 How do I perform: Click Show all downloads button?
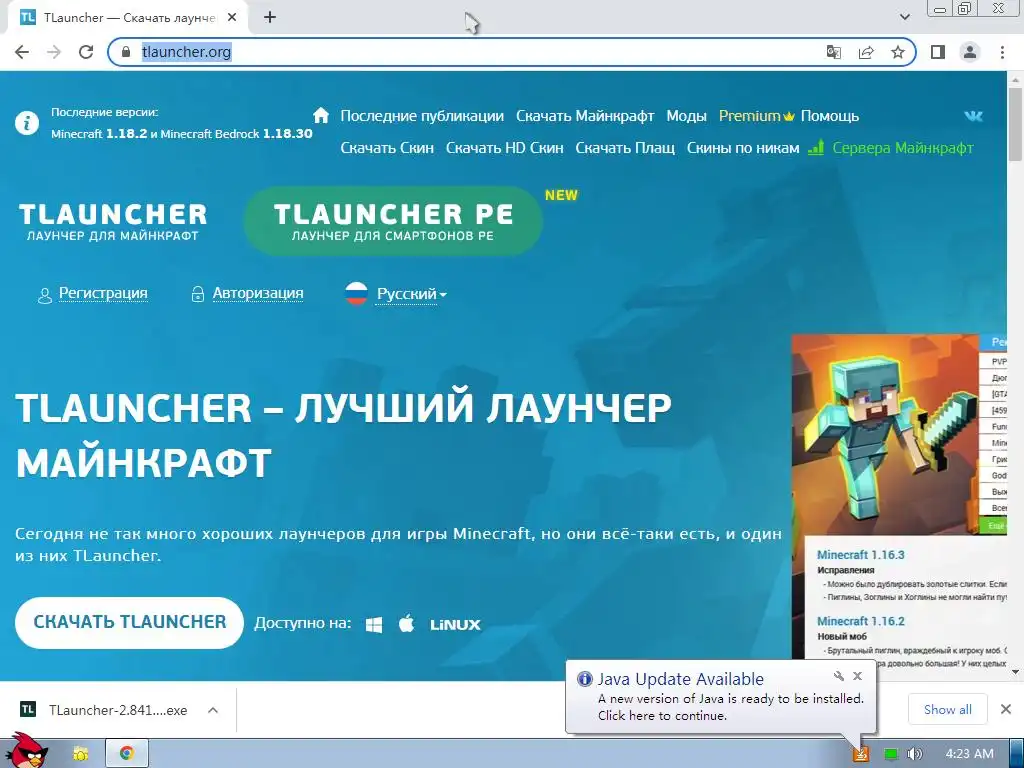point(948,710)
